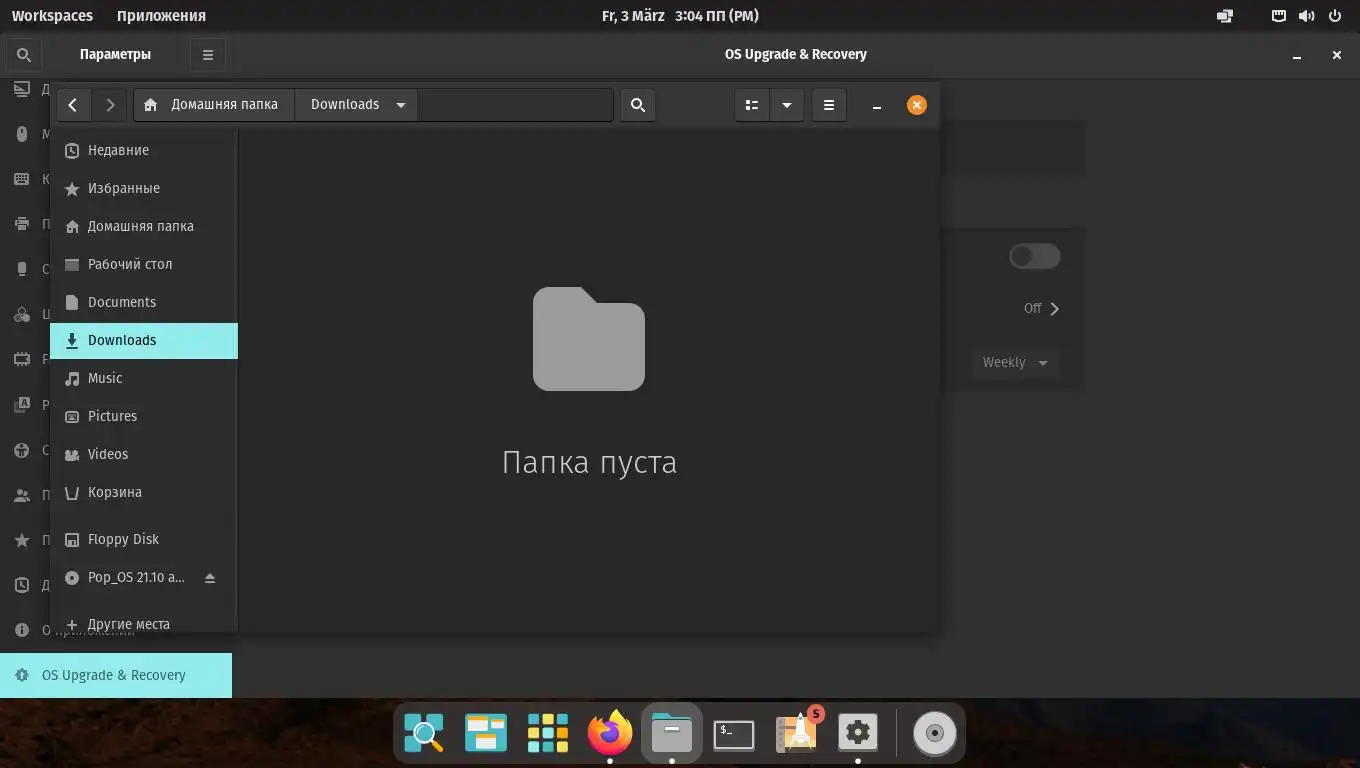Image resolution: width=1360 pixels, height=768 pixels.
Task: Click the file manager search icon
Action: coord(638,105)
